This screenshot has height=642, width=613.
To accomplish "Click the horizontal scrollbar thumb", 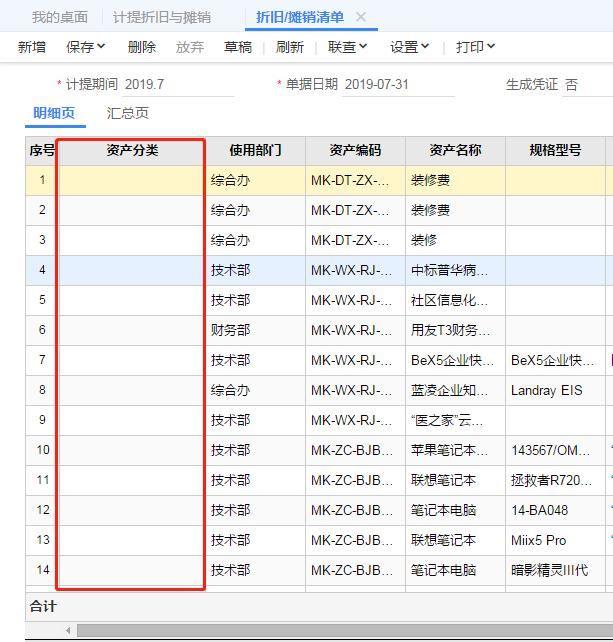I will [345, 630].
